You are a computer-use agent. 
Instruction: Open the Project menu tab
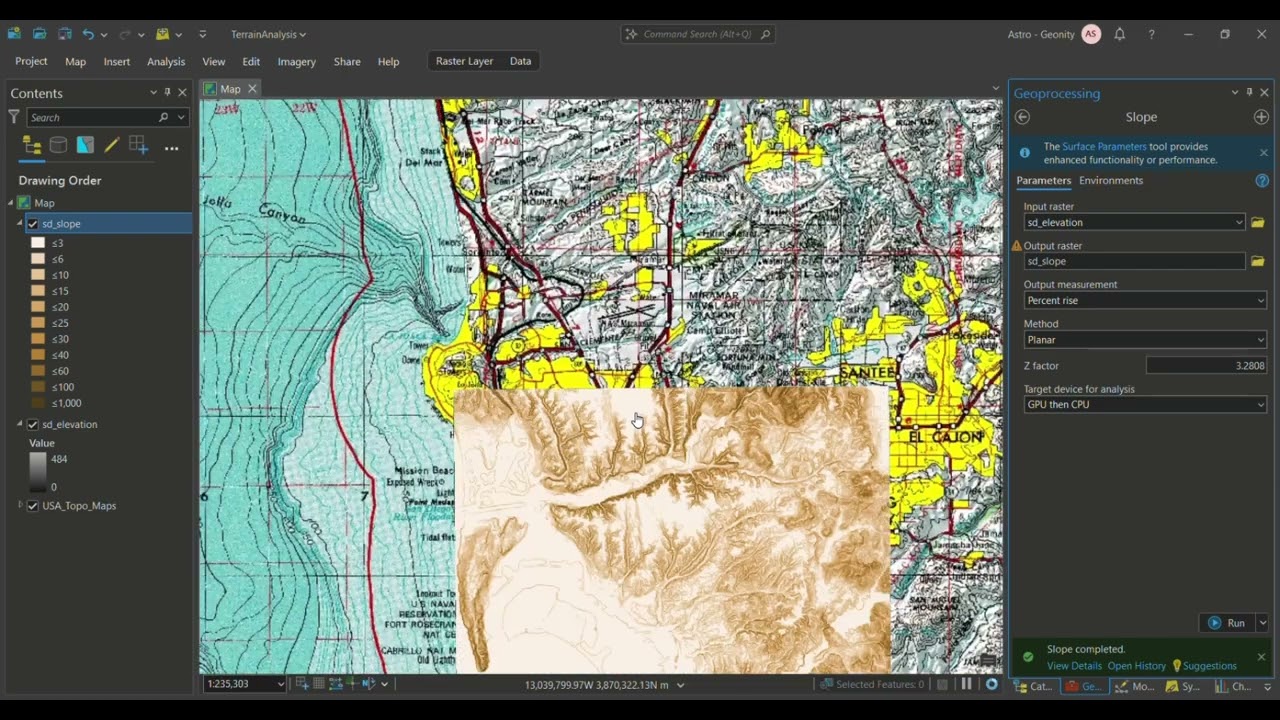tap(31, 61)
